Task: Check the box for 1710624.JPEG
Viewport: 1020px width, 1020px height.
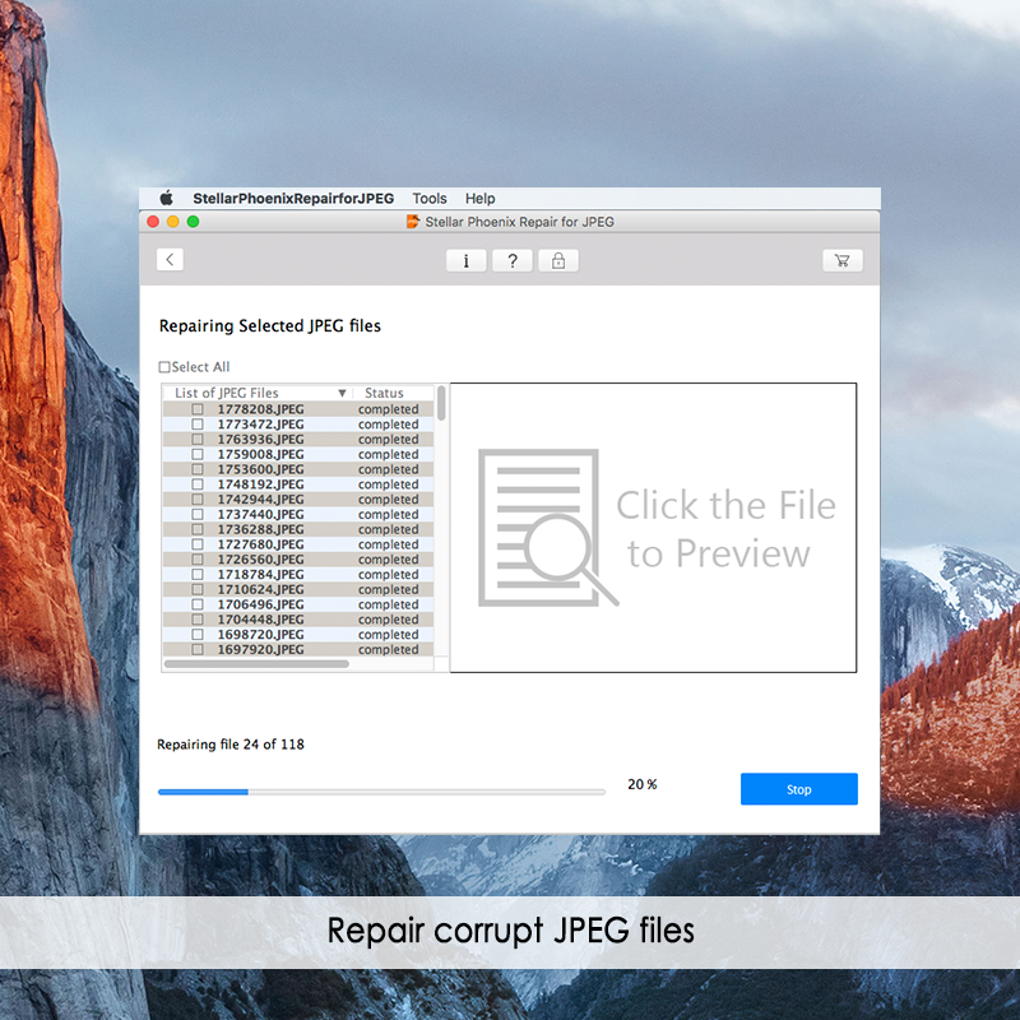Action: pos(198,589)
